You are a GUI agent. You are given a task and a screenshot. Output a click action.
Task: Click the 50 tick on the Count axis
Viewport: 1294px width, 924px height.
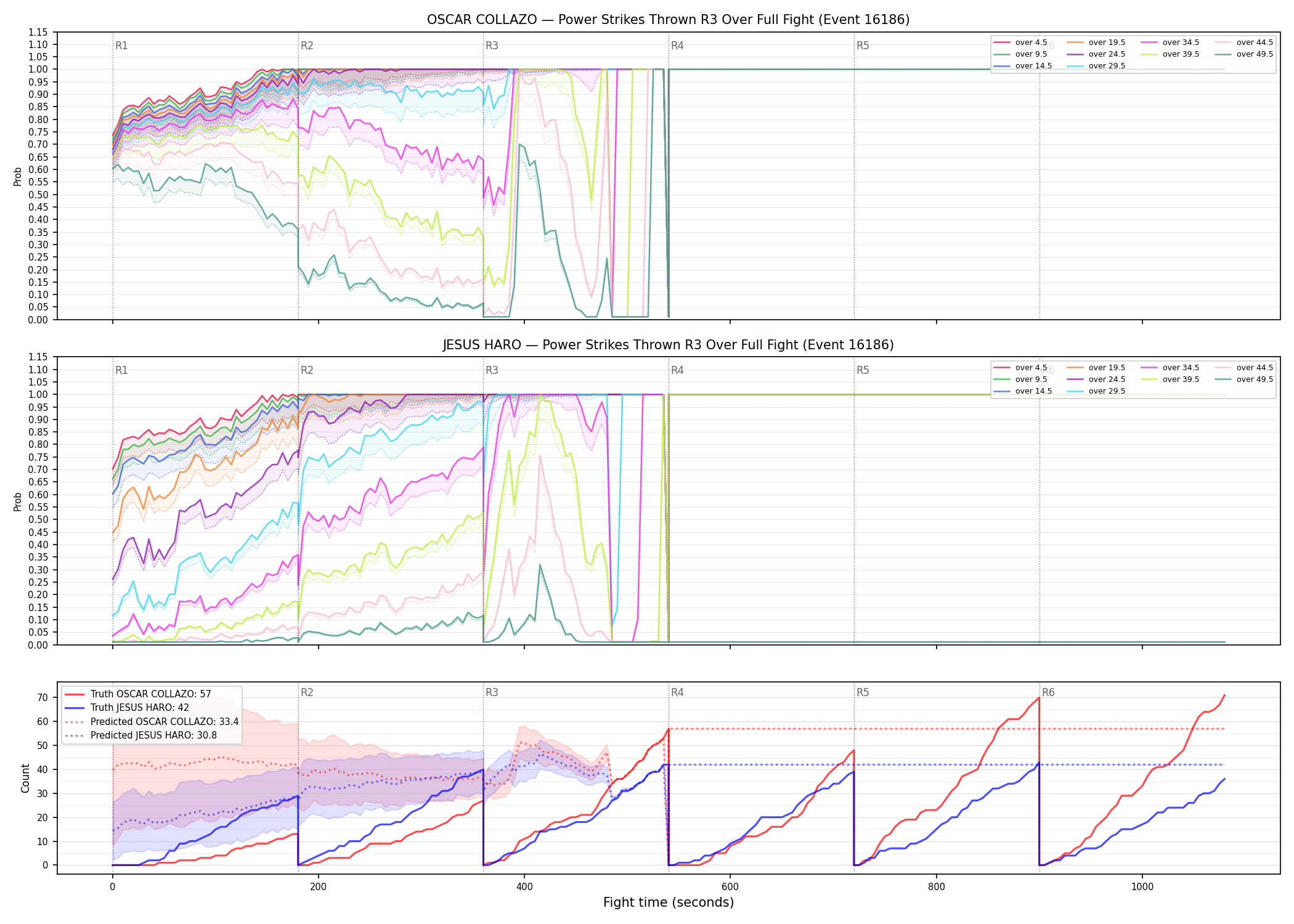43,745
